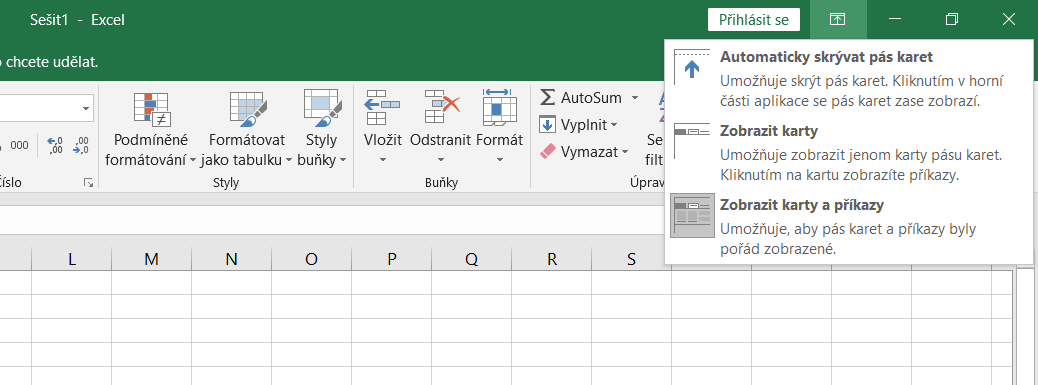The height and width of the screenshot is (385, 1038).
Task: Click inside the formula bar
Action: tap(331, 220)
